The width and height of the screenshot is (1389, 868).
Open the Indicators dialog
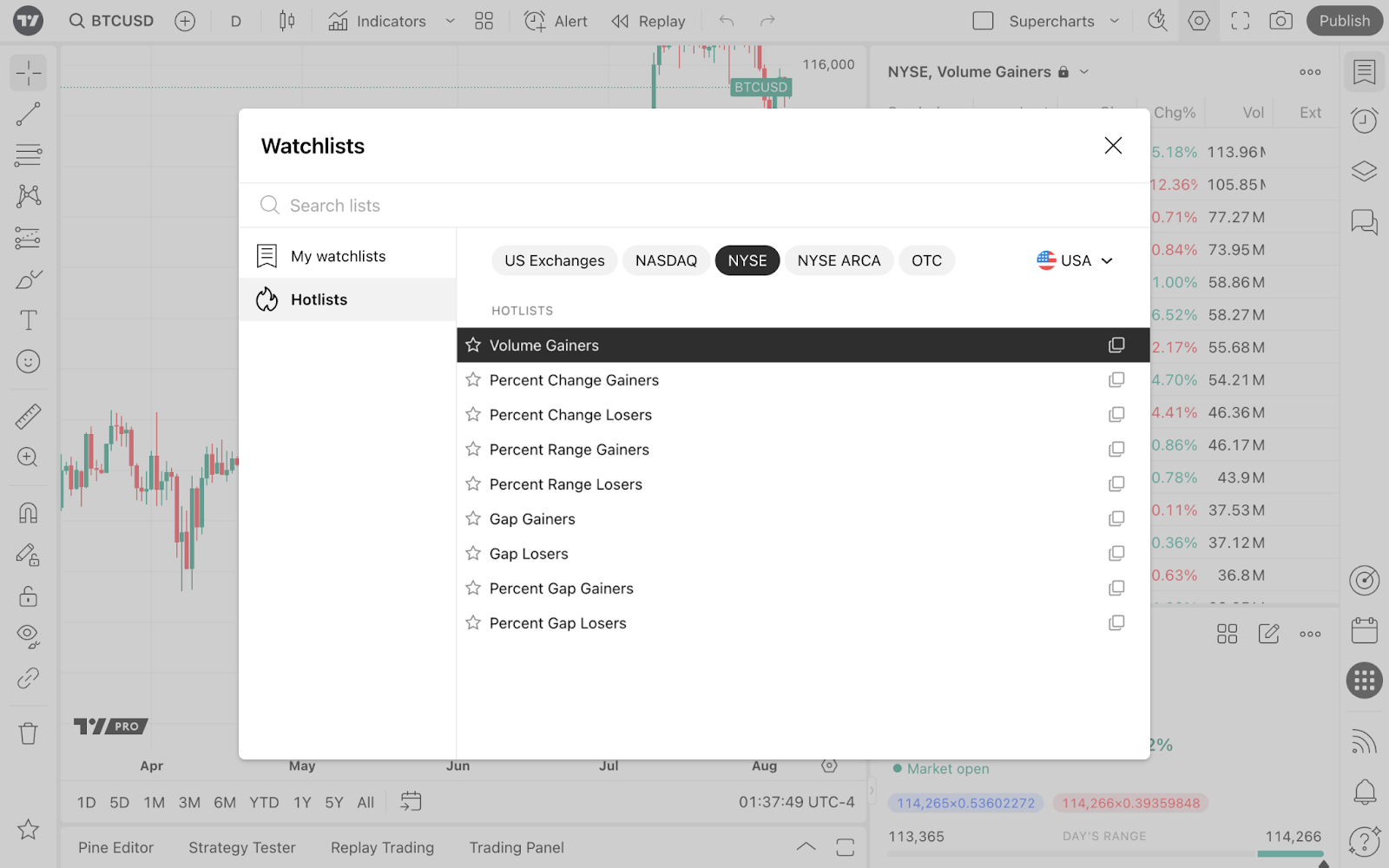[x=378, y=21]
